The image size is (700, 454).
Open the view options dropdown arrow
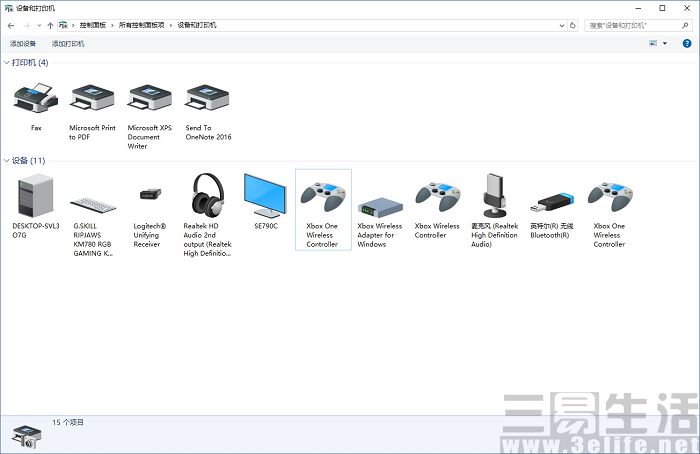click(x=665, y=43)
